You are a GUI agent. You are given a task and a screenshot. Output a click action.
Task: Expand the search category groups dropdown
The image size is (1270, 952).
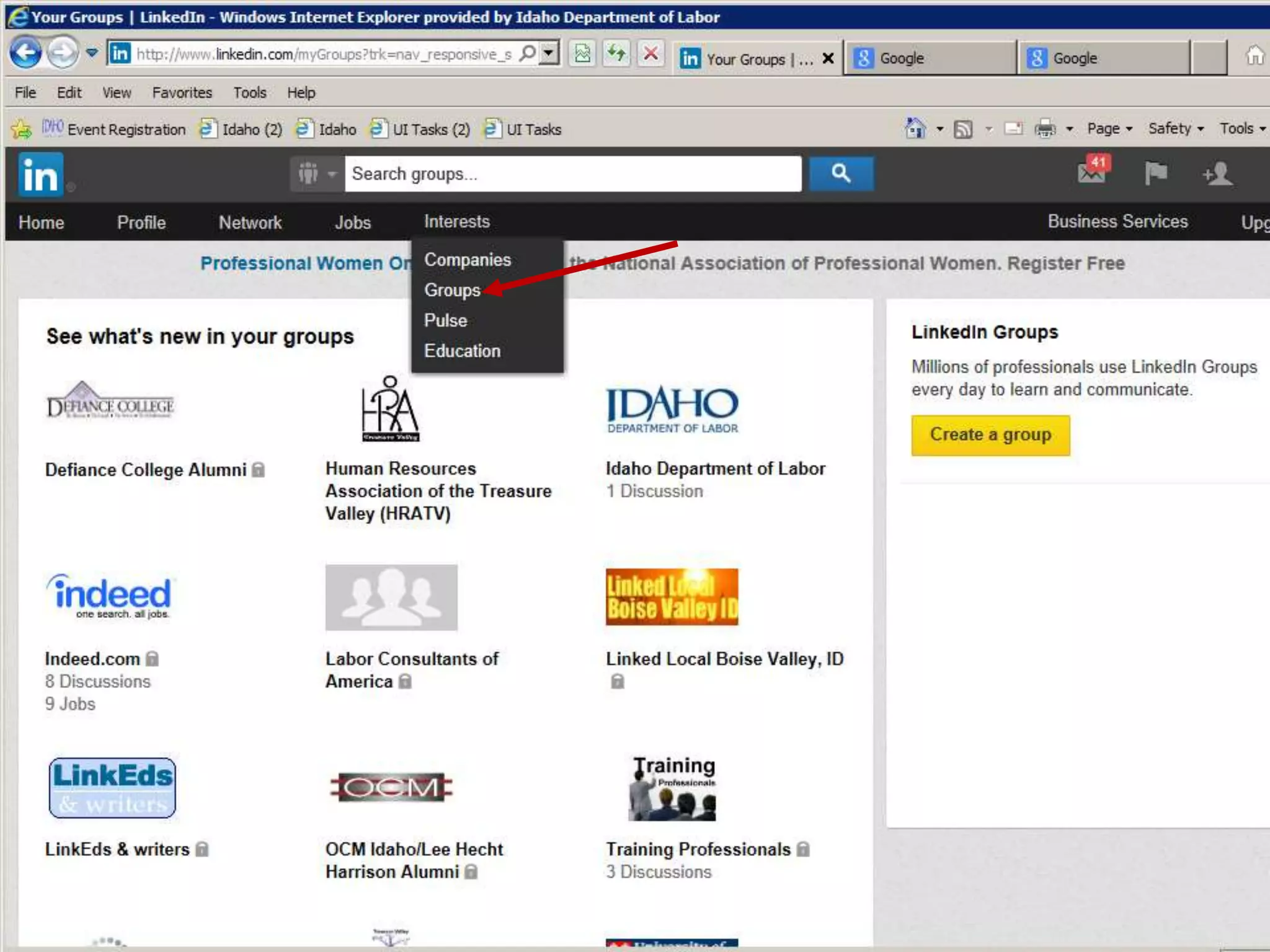click(316, 174)
